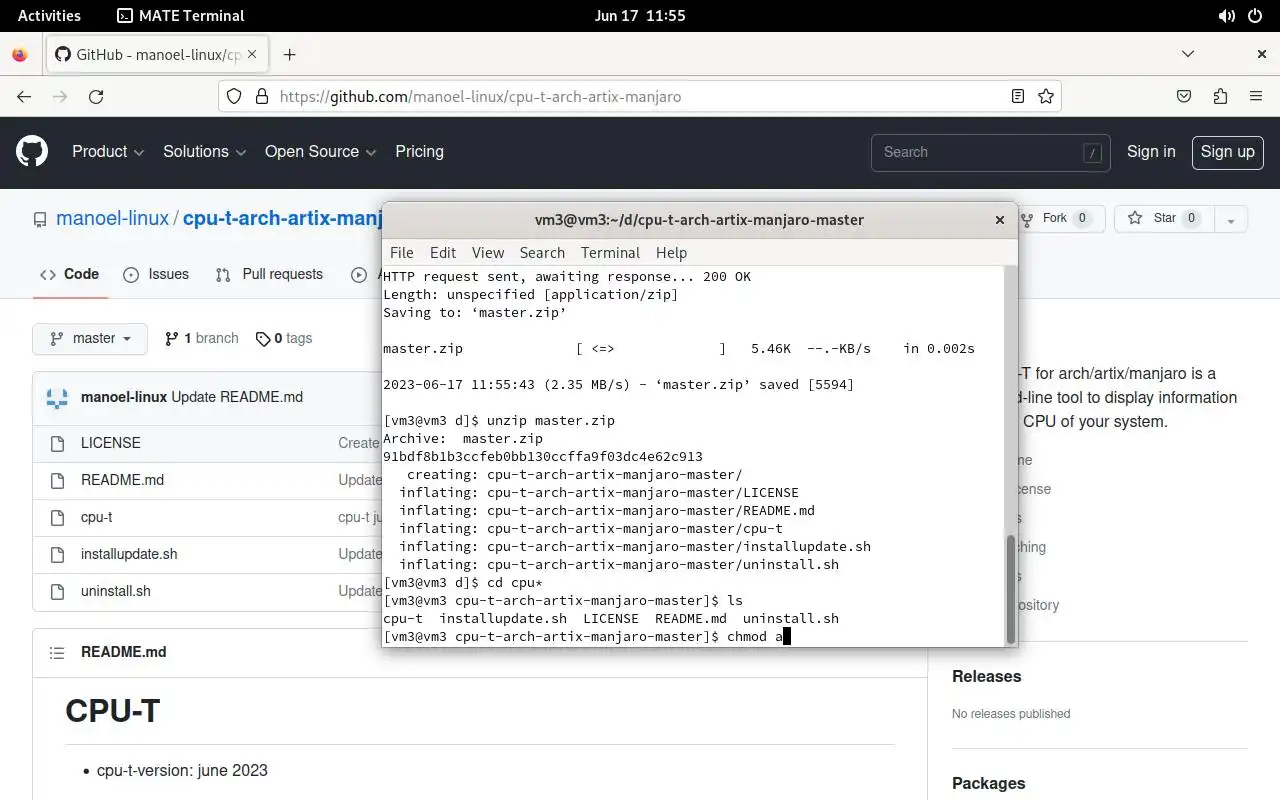Viewport: 1280px width, 800px height.
Task: Click the GitHub logo icon
Action: (x=32, y=152)
